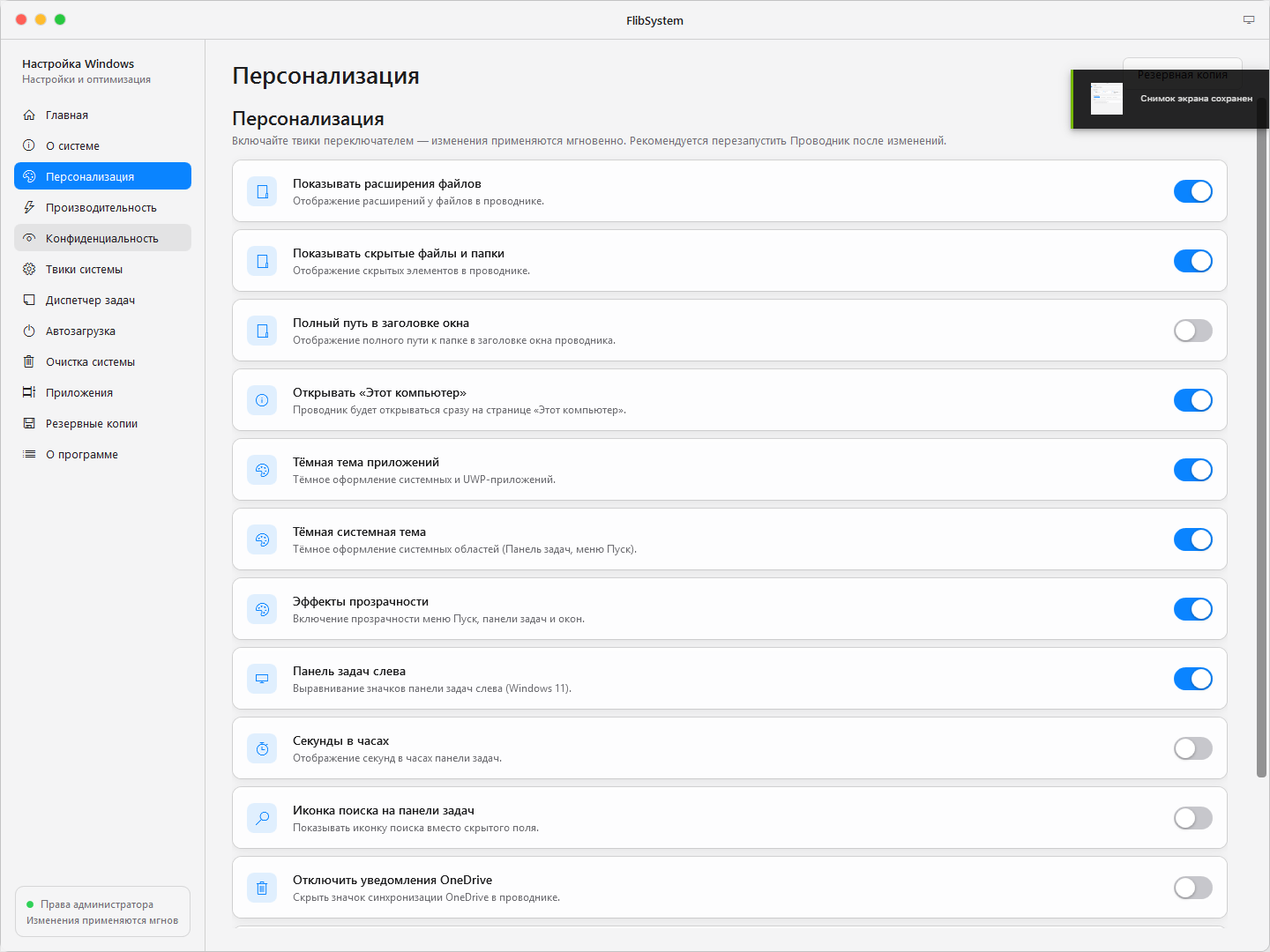The width and height of the screenshot is (1270, 952).
Task: Toggle the Тёмная системная тема switch
Action: pos(1193,539)
